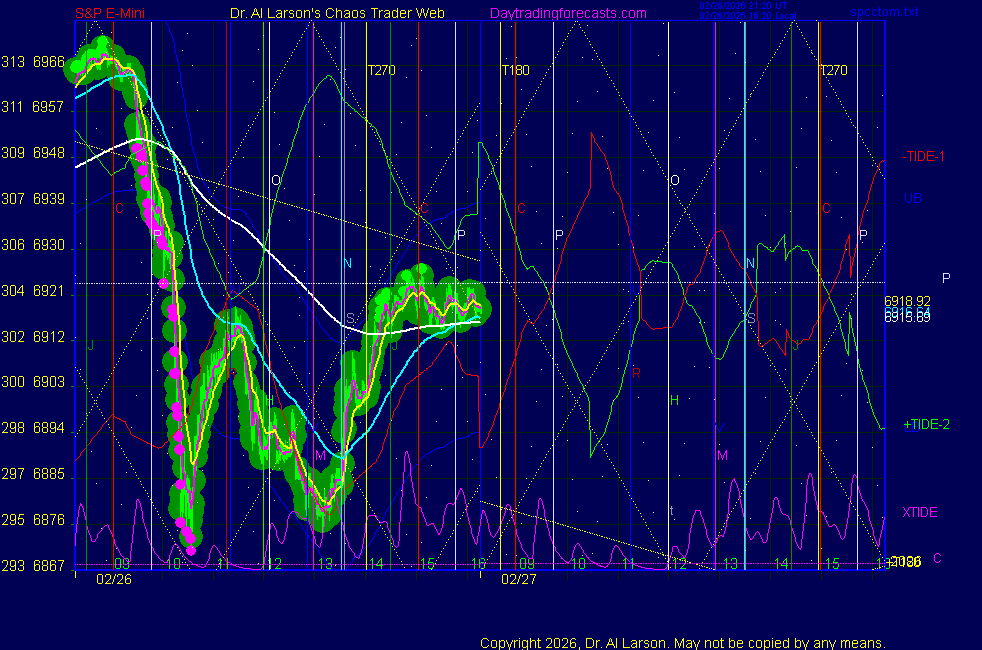982x650 pixels.
Task: Click the 02/27 date label on time axis
Action: (x=518, y=579)
